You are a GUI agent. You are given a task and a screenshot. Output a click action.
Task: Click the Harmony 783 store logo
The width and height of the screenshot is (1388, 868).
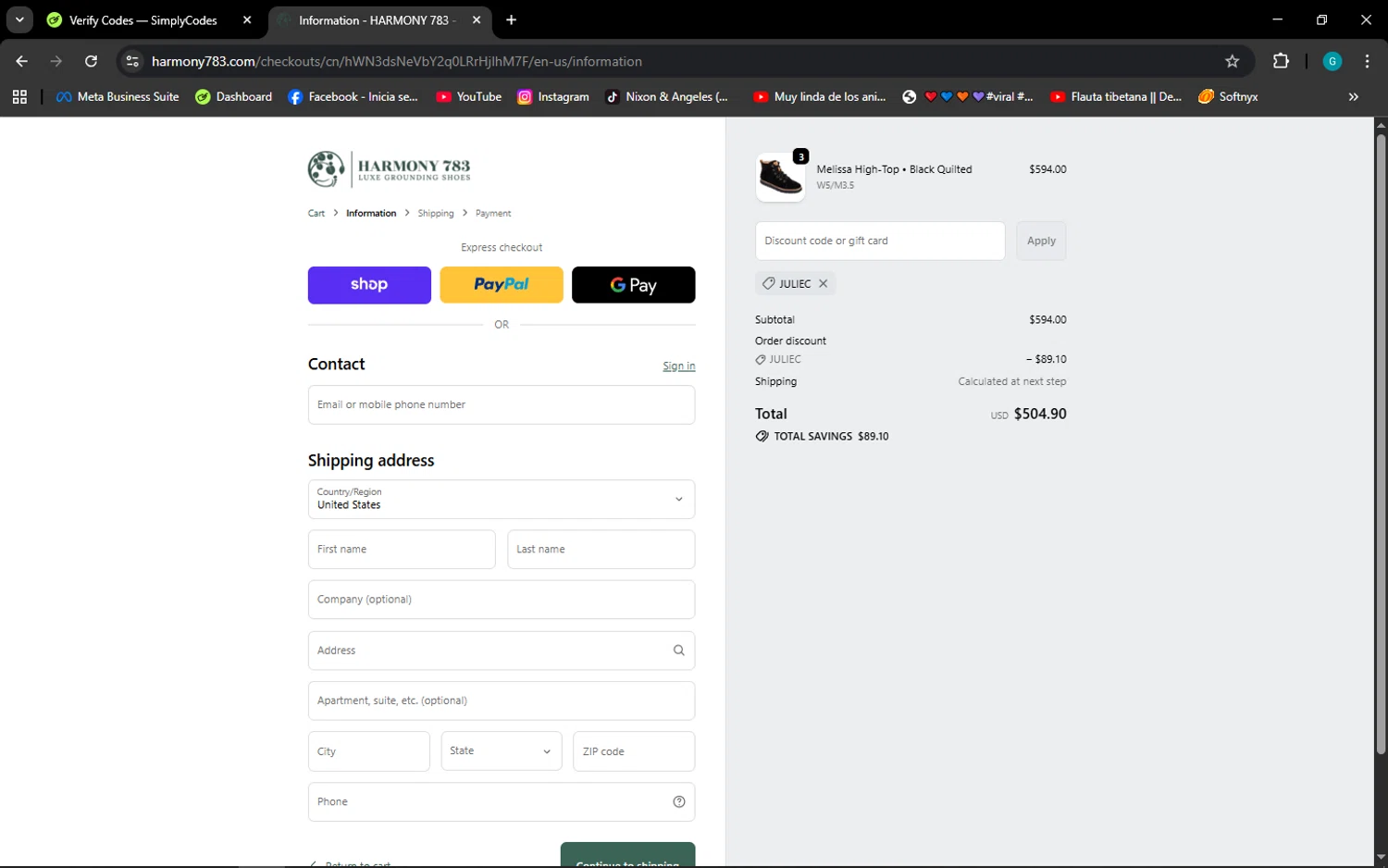(x=390, y=168)
